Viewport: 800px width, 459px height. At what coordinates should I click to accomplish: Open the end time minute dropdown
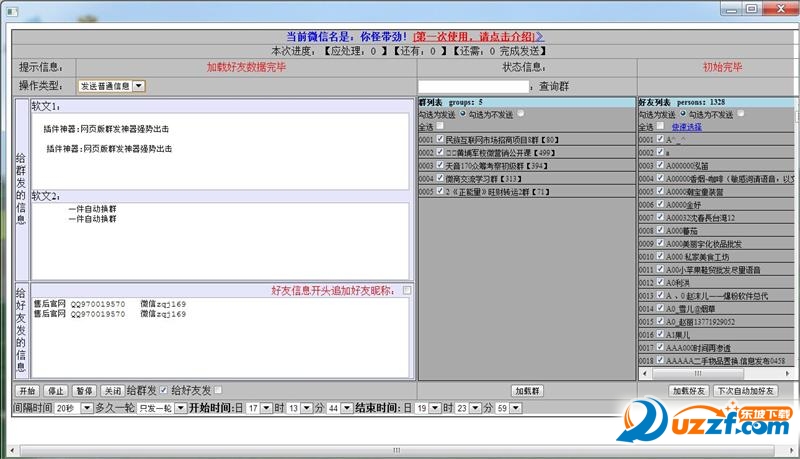click(508, 408)
